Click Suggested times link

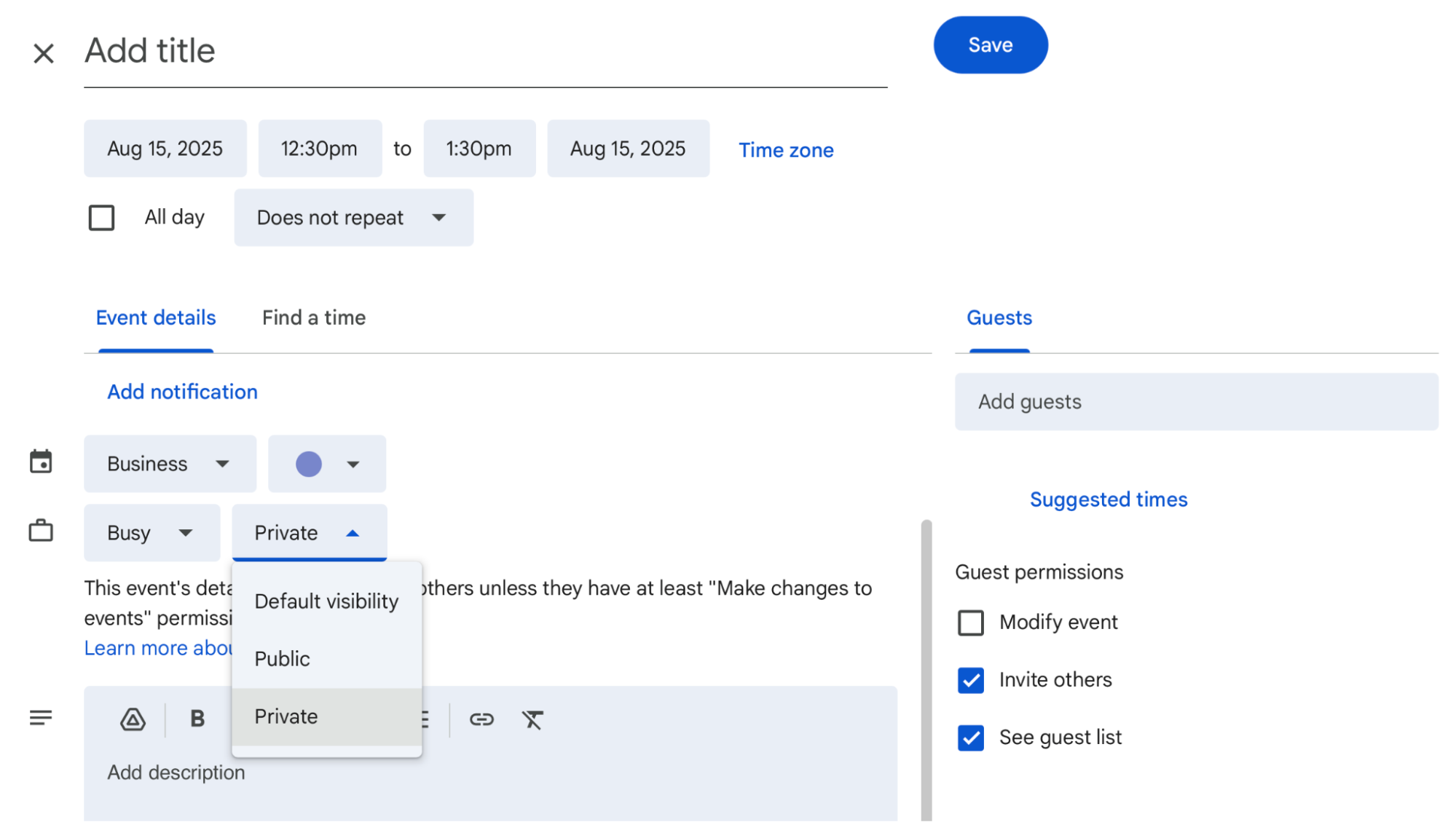click(x=1109, y=499)
